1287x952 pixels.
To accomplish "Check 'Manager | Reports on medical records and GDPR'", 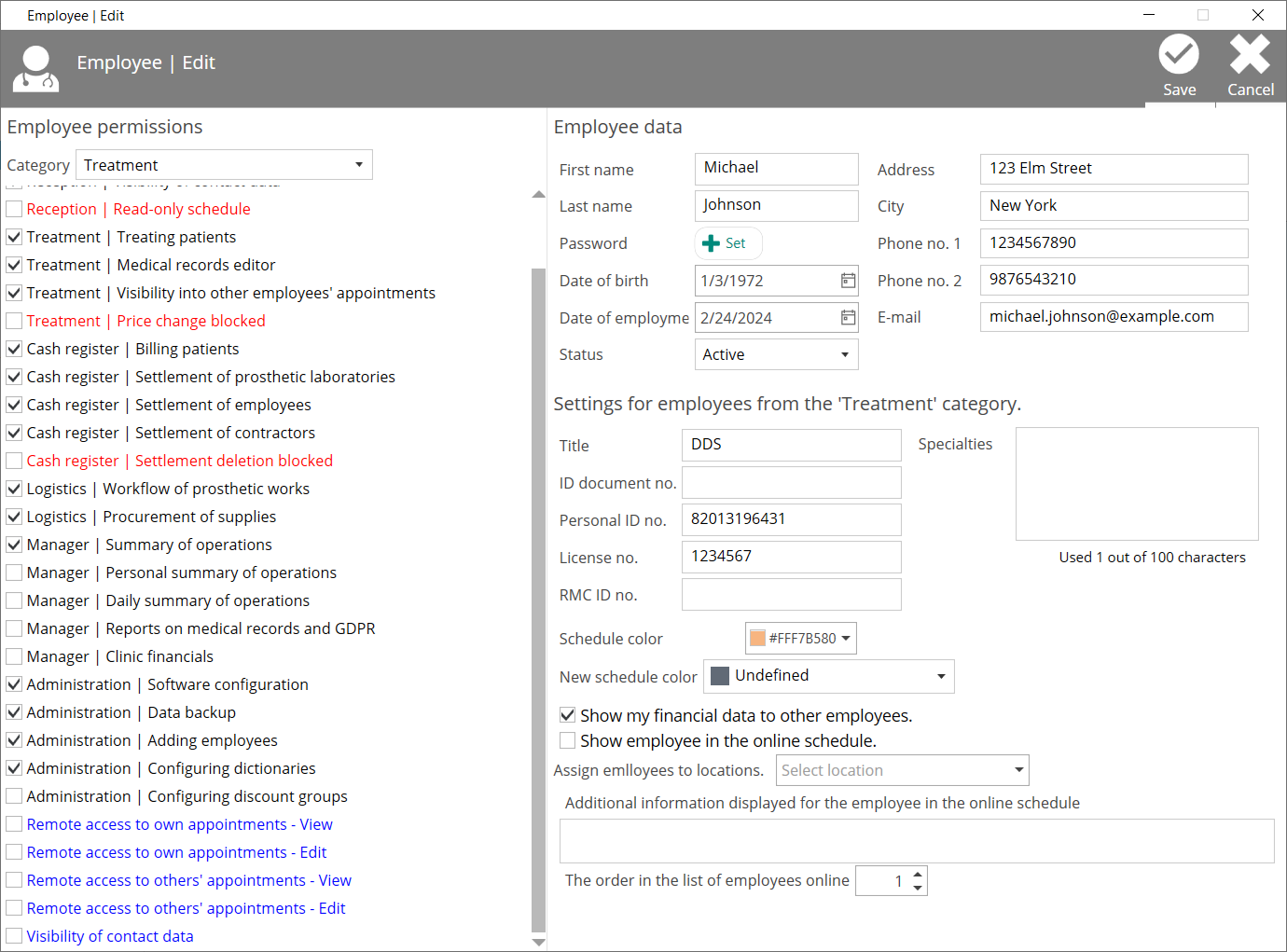I will 14,628.
